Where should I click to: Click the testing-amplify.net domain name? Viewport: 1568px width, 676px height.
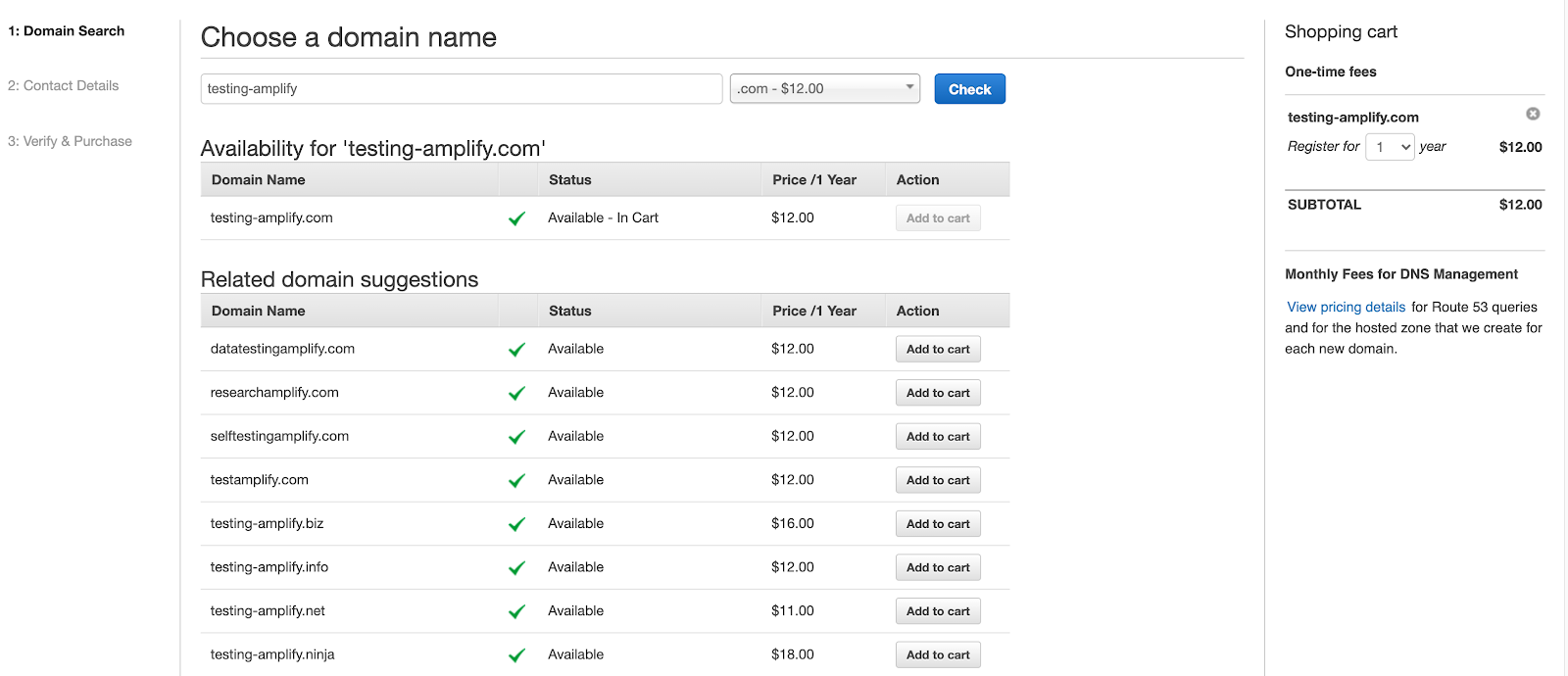pos(268,610)
